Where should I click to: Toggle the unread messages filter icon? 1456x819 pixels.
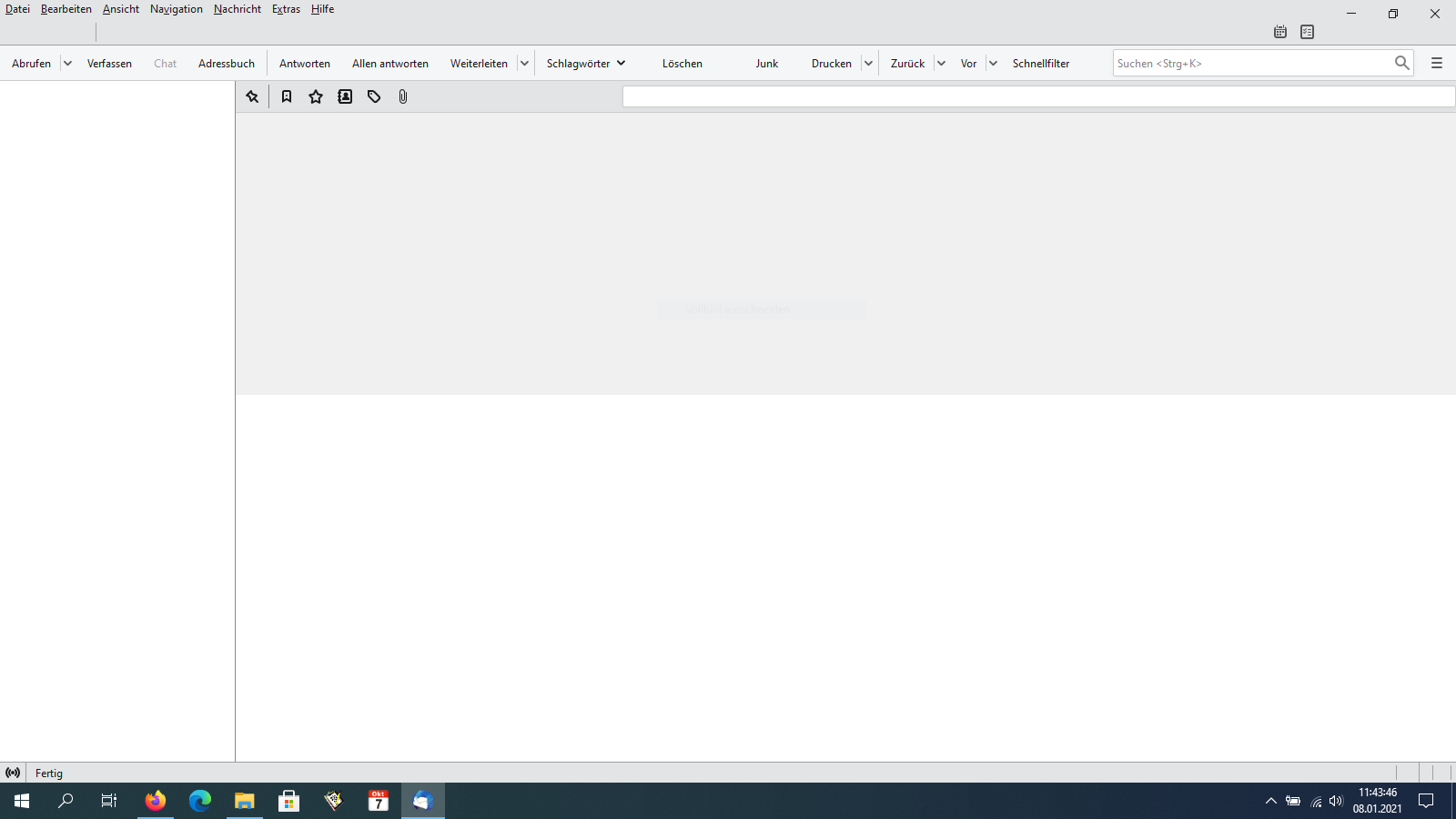(x=287, y=96)
